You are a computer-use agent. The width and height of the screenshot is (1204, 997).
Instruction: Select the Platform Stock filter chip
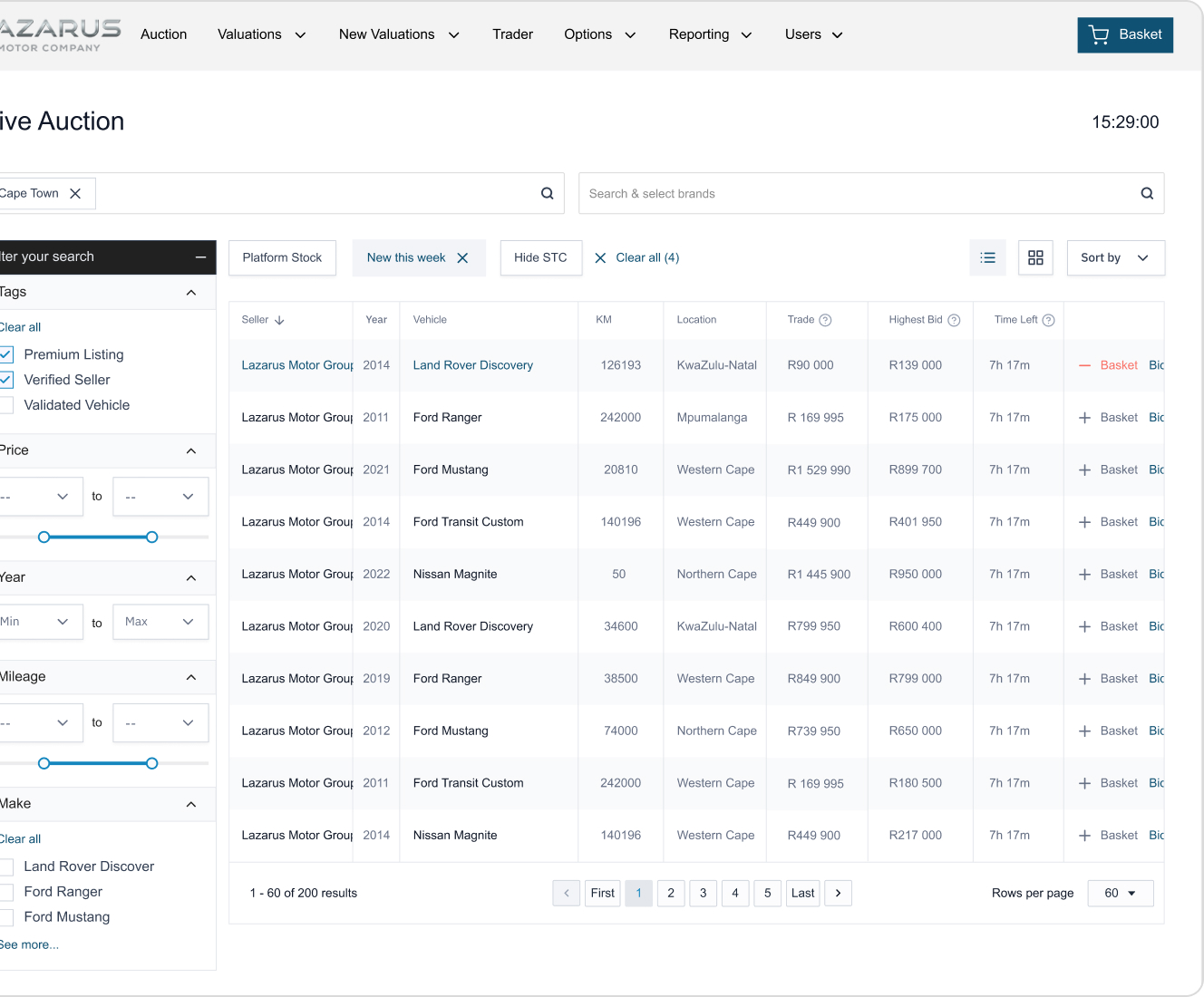282,257
